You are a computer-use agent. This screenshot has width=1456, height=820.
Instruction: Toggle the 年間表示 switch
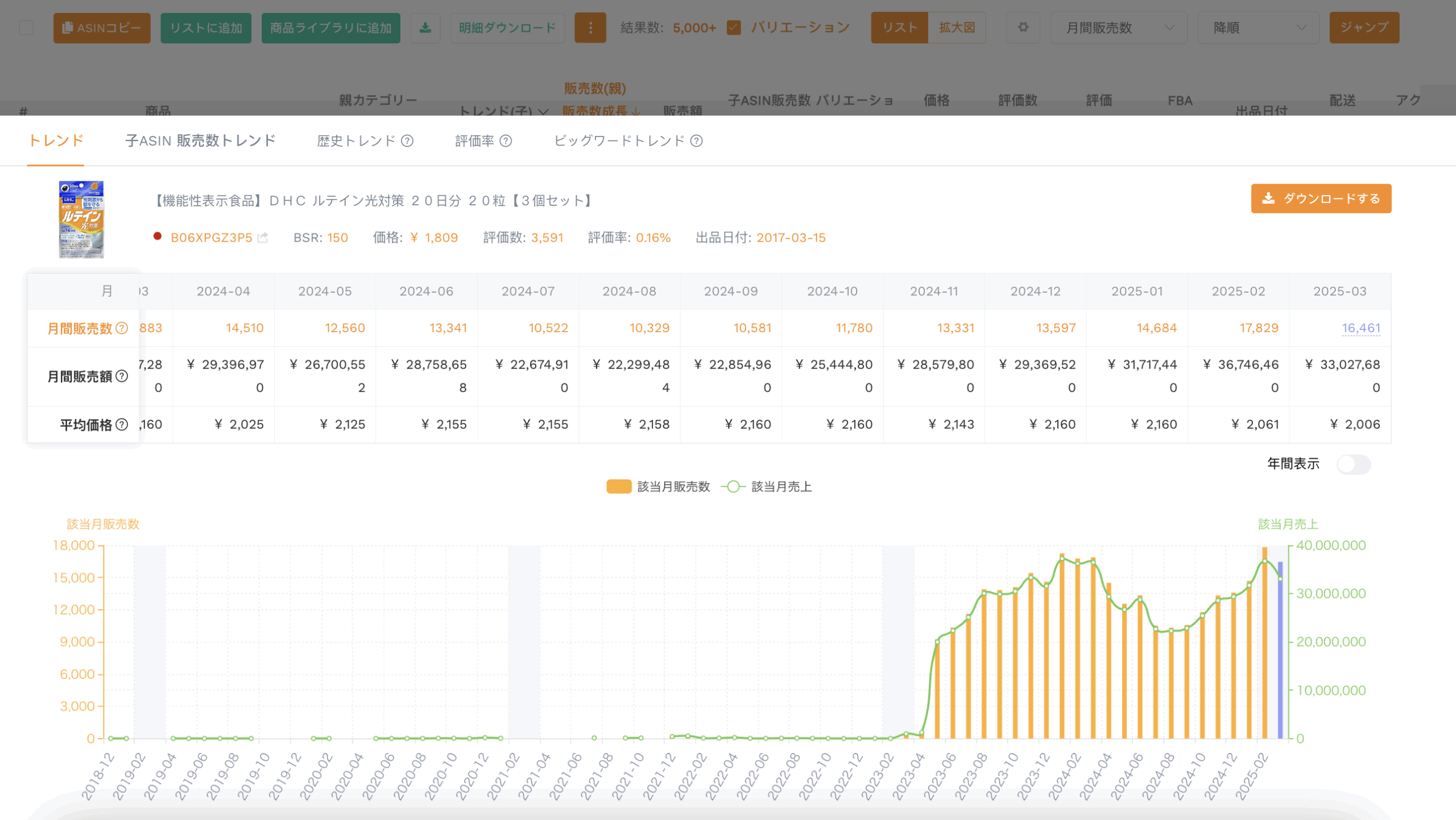point(1354,464)
